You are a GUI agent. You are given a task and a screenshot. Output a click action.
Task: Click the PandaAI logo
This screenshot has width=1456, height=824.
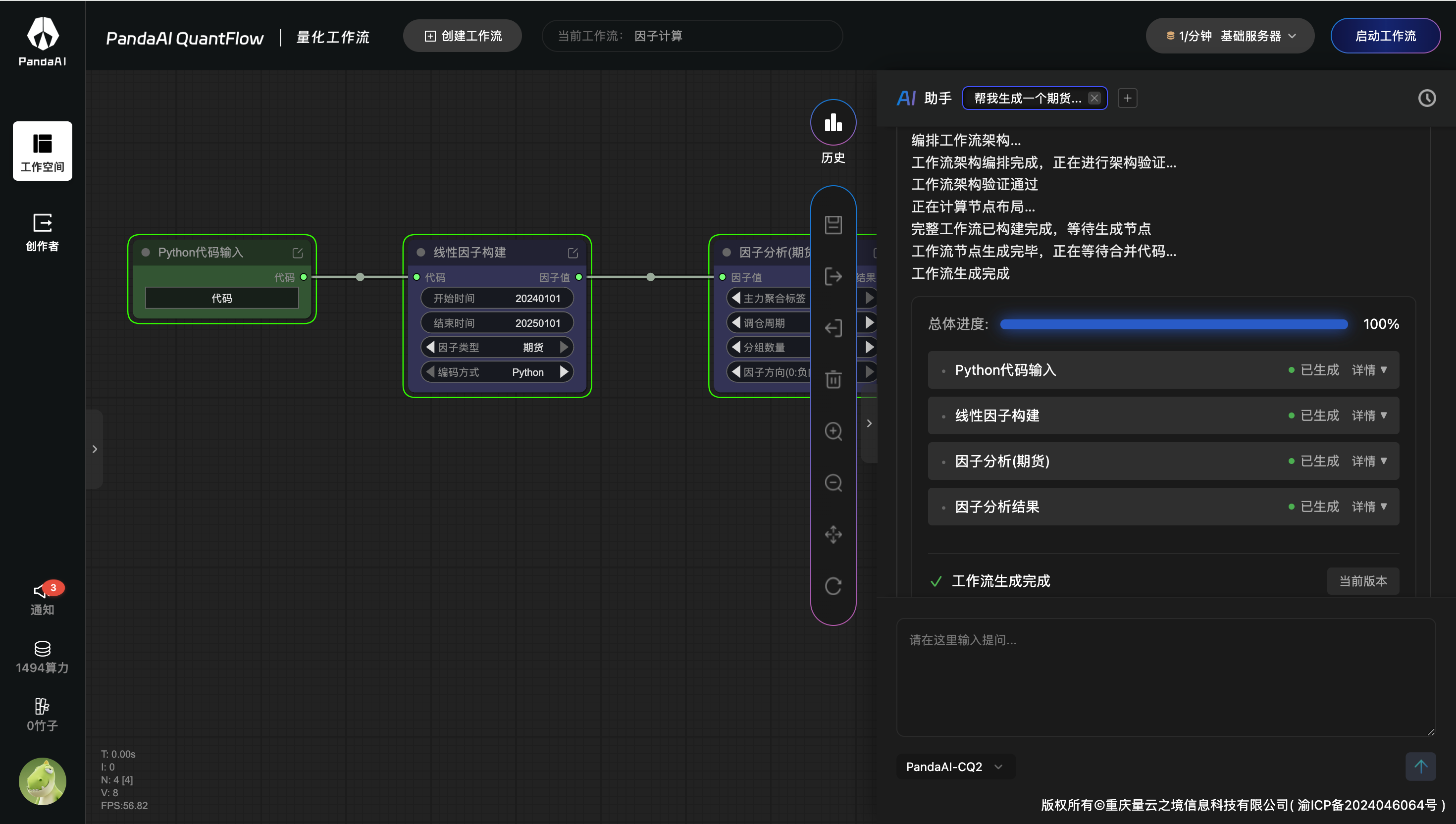(43, 41)
